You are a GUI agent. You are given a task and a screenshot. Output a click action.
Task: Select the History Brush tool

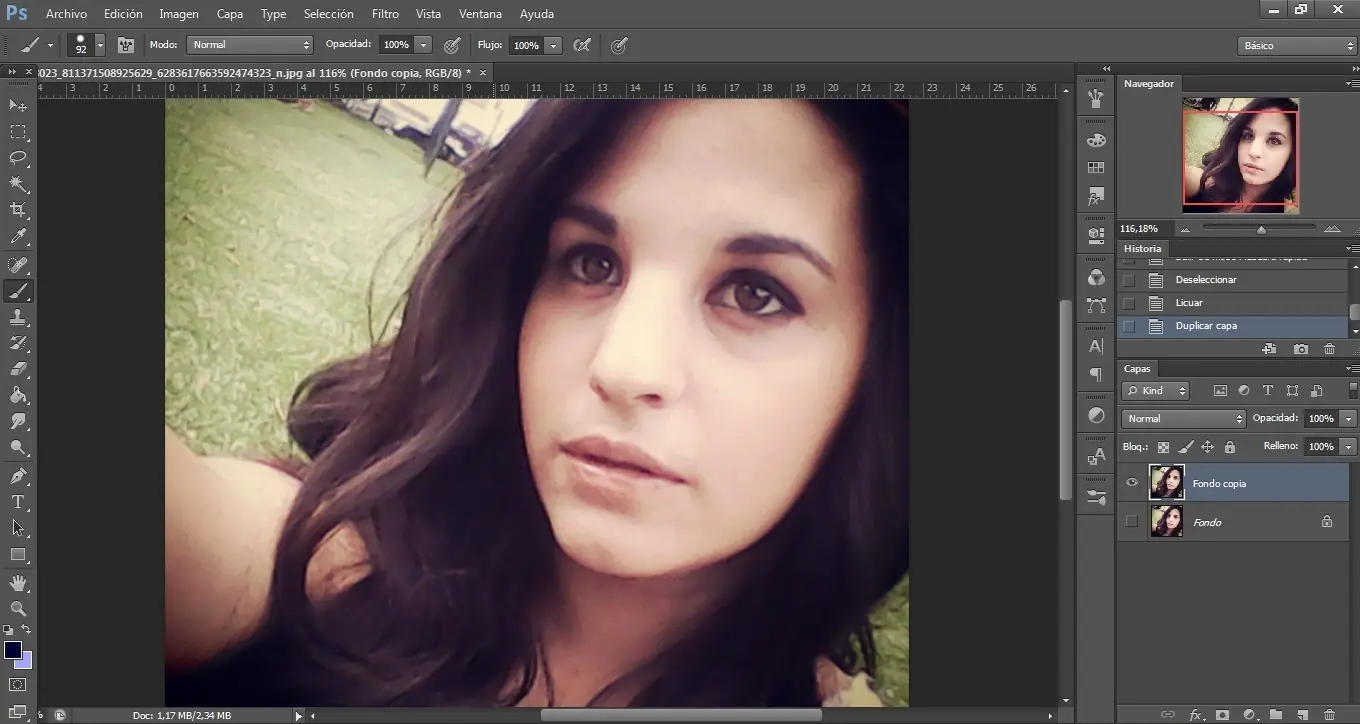18,343
